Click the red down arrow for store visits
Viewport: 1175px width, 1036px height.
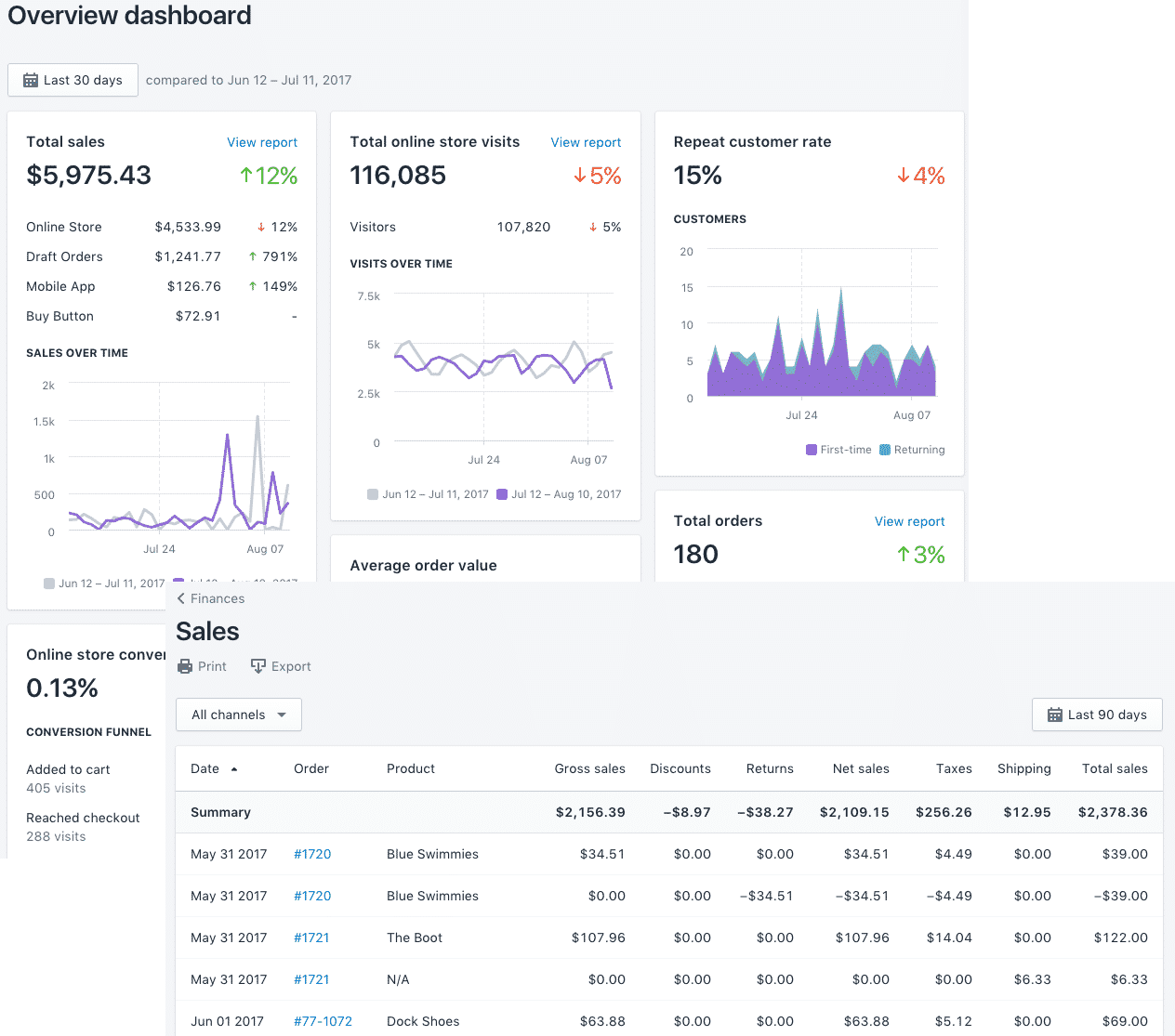[579, 176]
